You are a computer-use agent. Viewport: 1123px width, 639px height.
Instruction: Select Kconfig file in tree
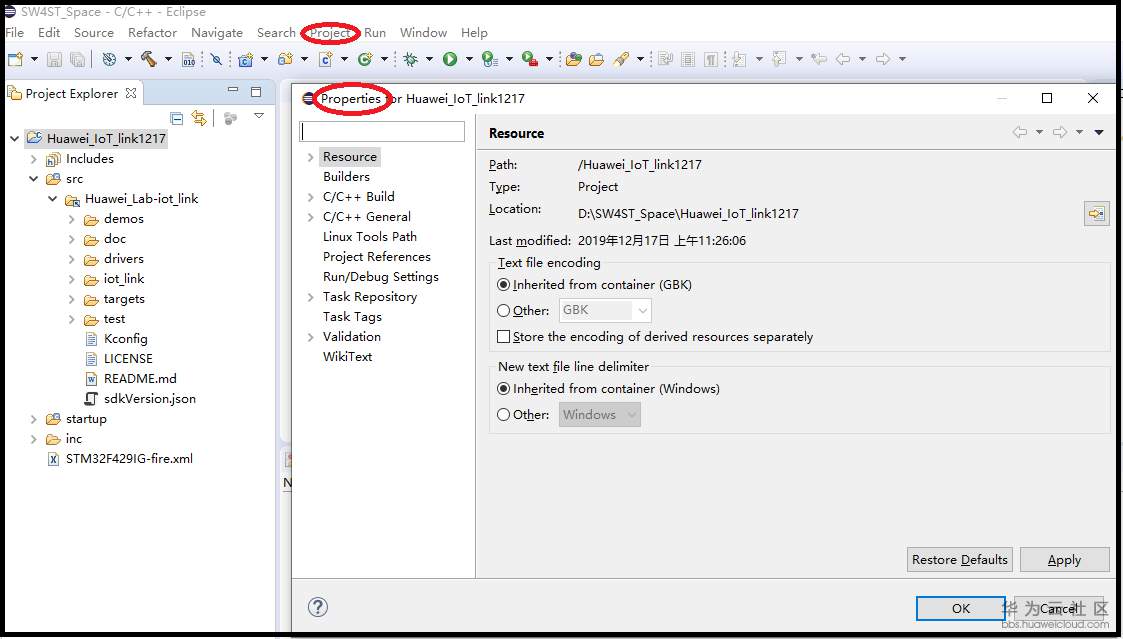coord(125,339)
